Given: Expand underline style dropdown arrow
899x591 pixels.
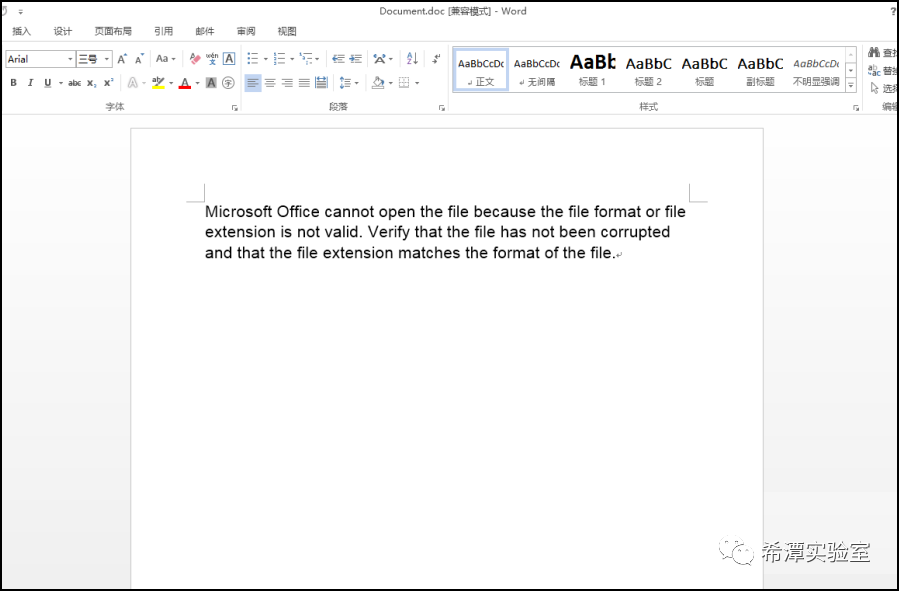Looking at the screenshot, I should (x=60, y=83).
